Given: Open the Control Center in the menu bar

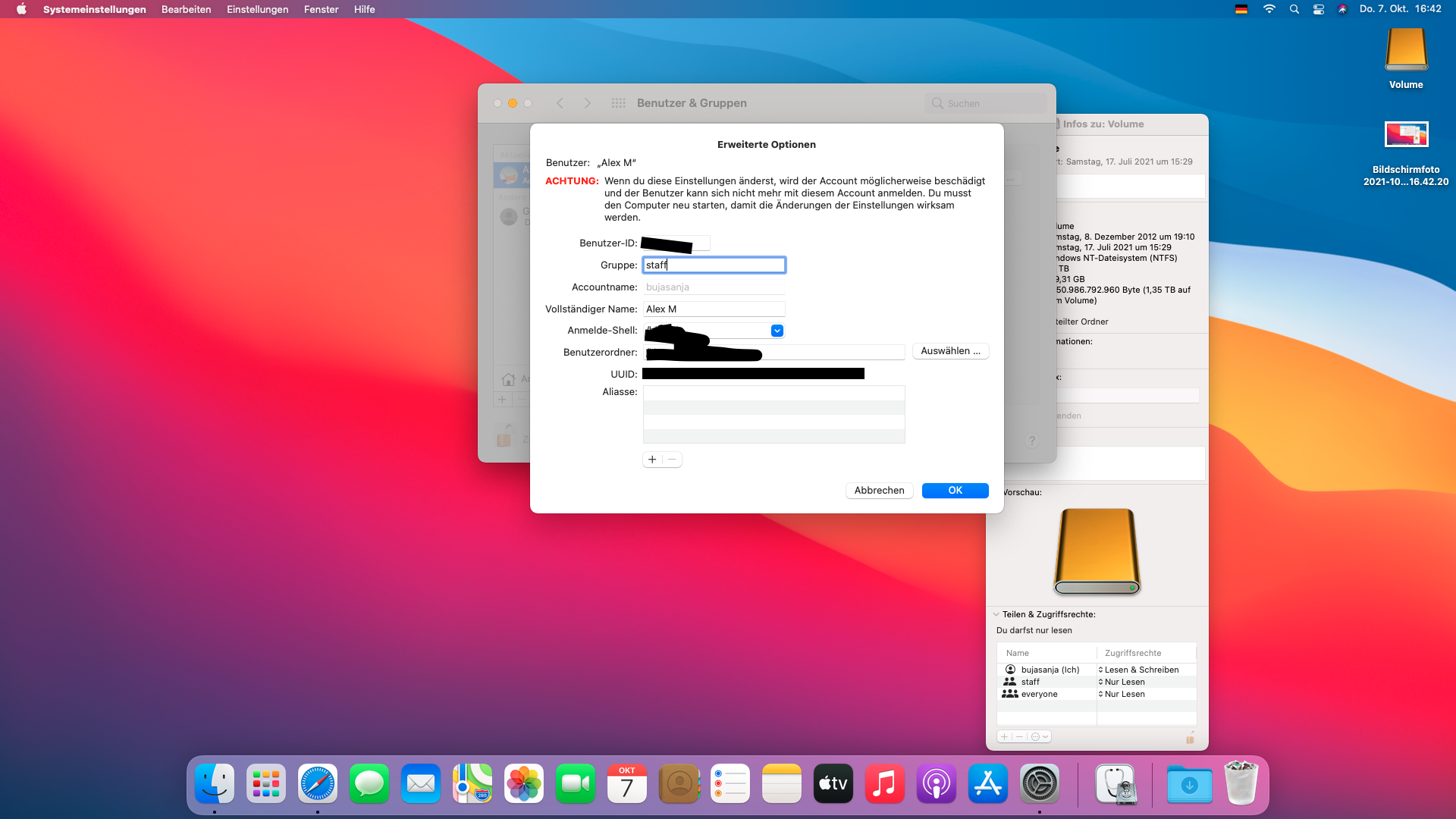Looking at the screenshot, I should coord(1319,9).
